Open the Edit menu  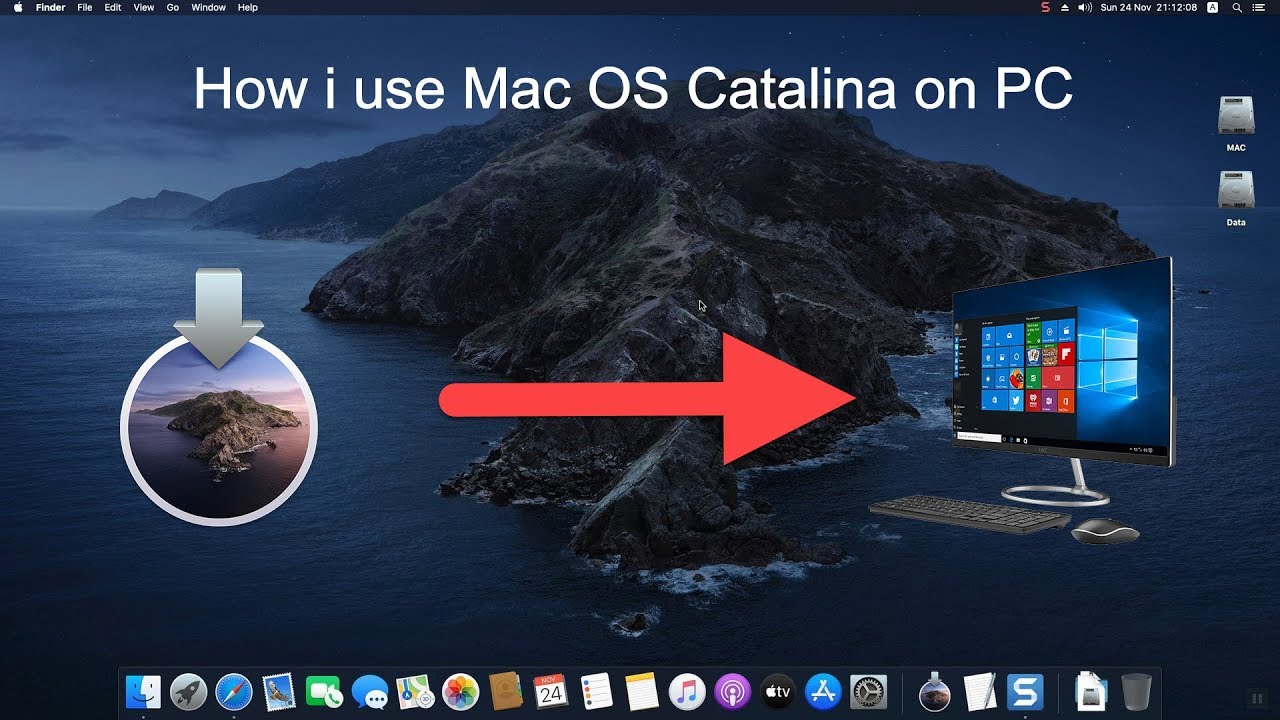[x=113, y=7]
